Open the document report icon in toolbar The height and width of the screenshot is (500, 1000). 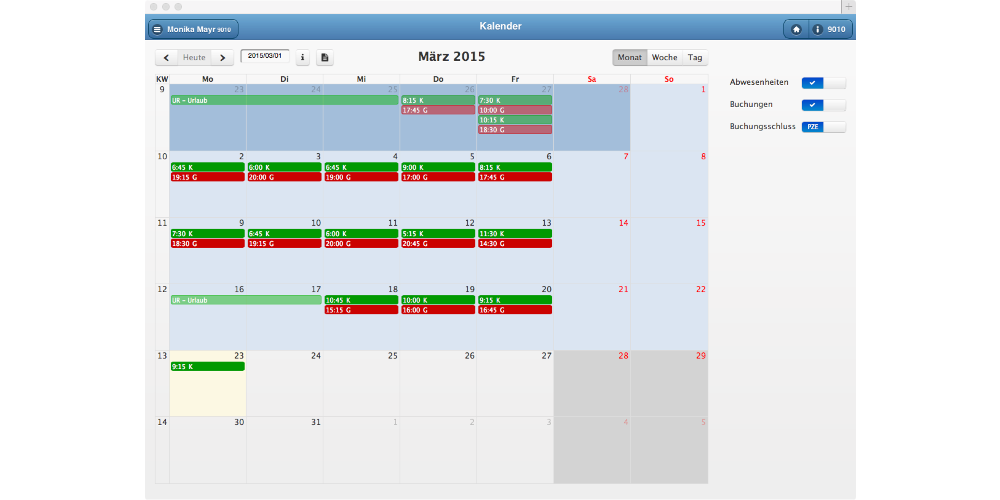point(325,58)
